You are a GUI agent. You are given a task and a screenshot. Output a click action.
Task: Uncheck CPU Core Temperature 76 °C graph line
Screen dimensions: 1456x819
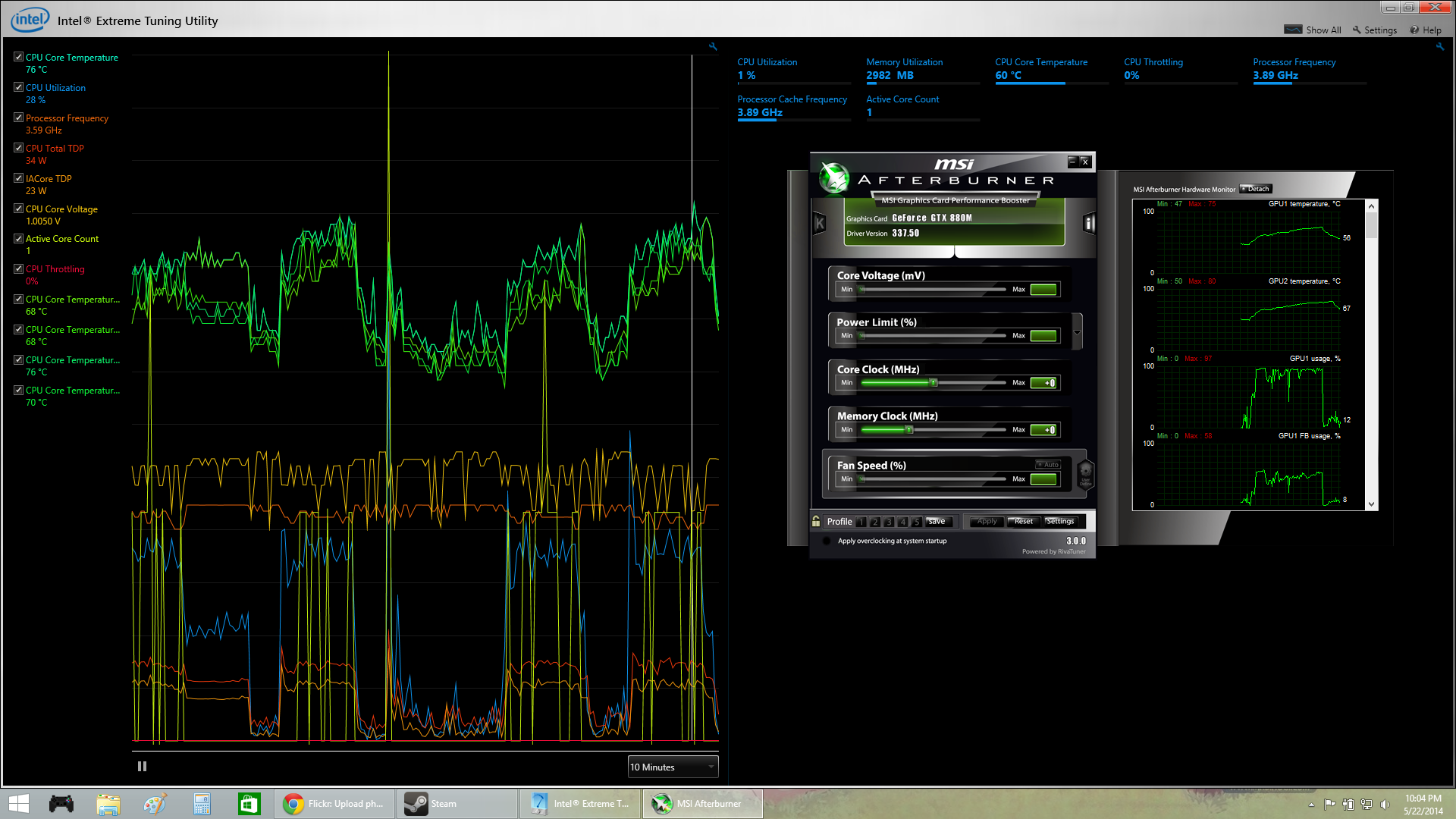[18, 57]
